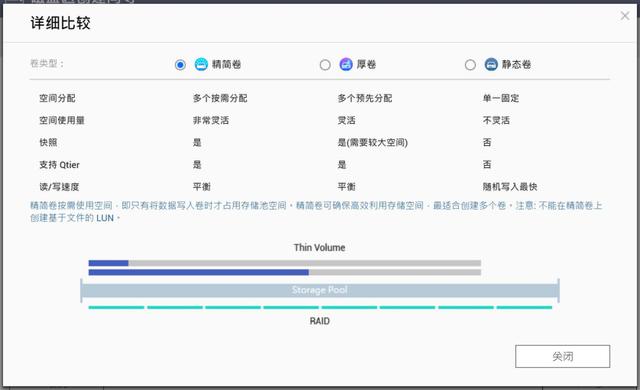This screenshot has height=390, width=640.
Task: Click the 快照 row label
Action: click(48, 142)
